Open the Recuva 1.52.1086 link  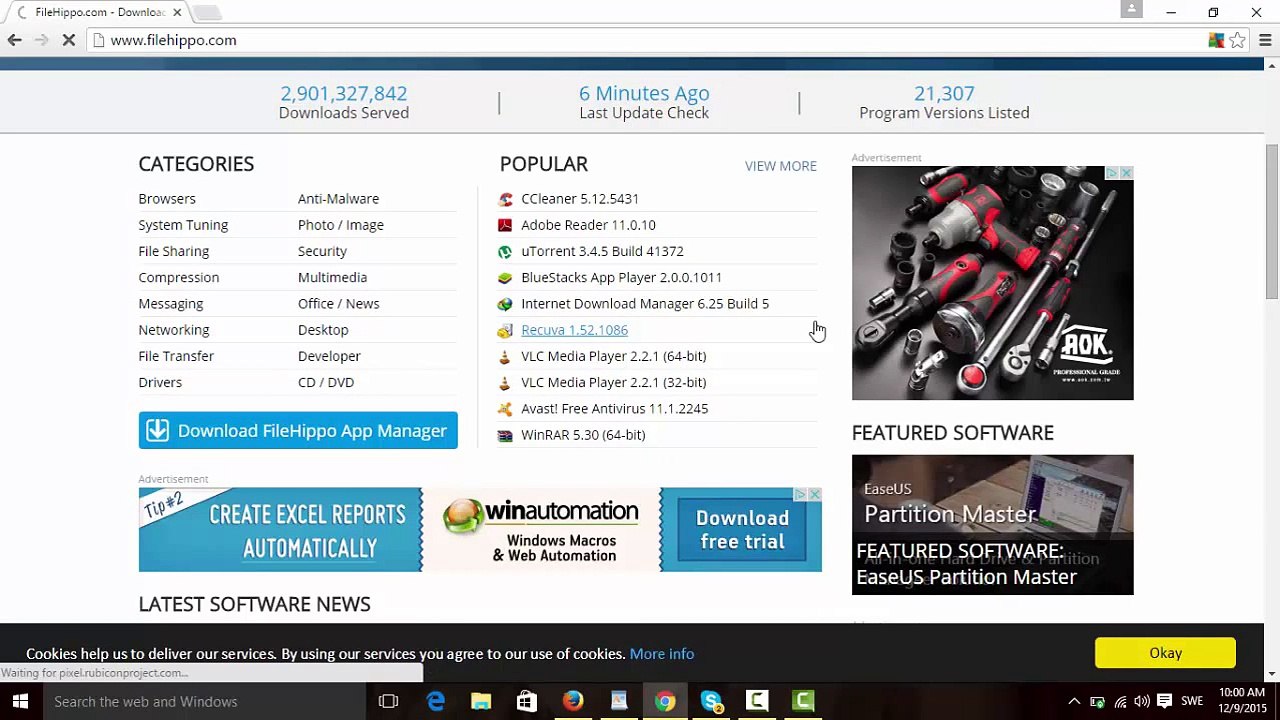click(574, 330)
